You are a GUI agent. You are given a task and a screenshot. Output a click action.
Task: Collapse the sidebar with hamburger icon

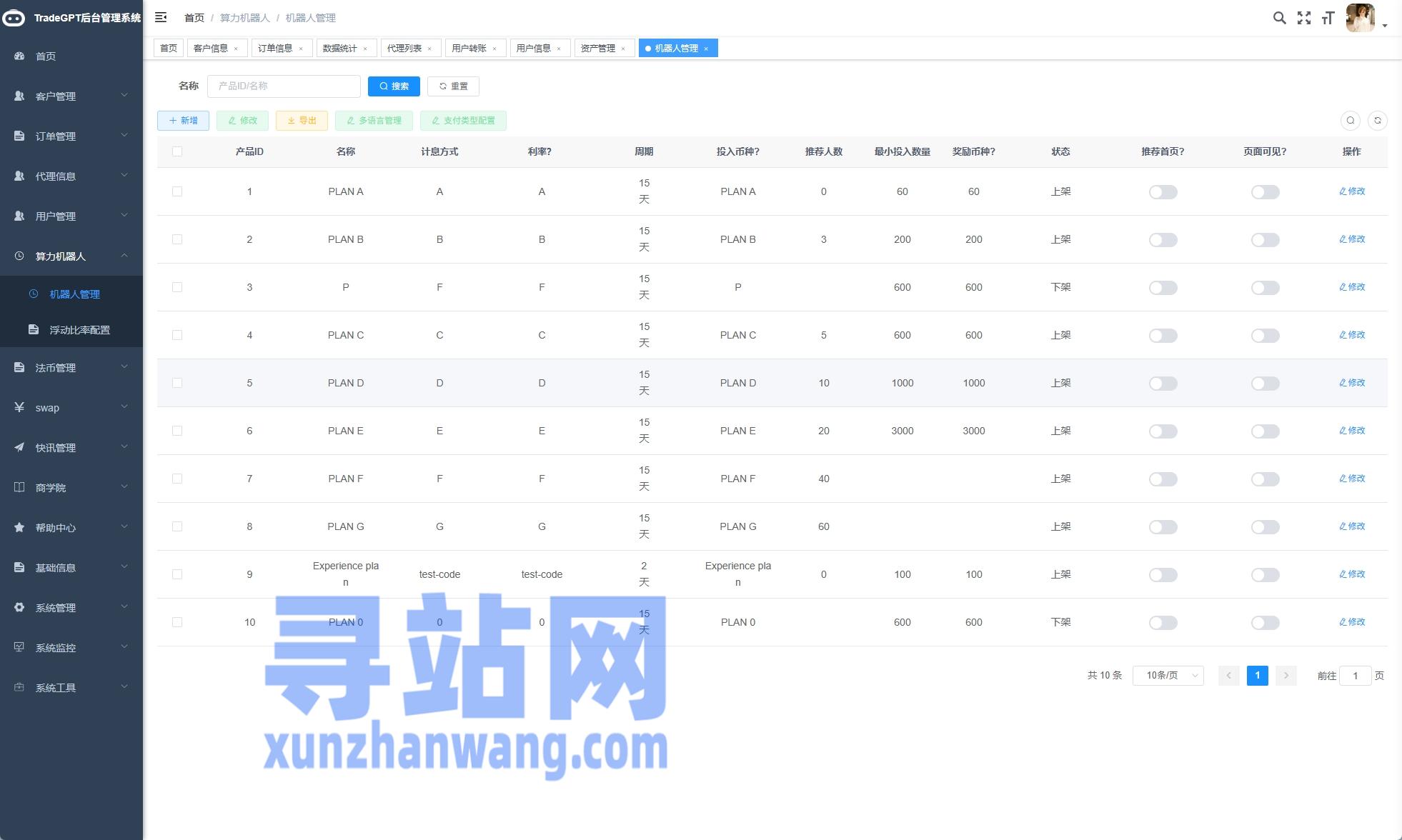click(161, 17)
